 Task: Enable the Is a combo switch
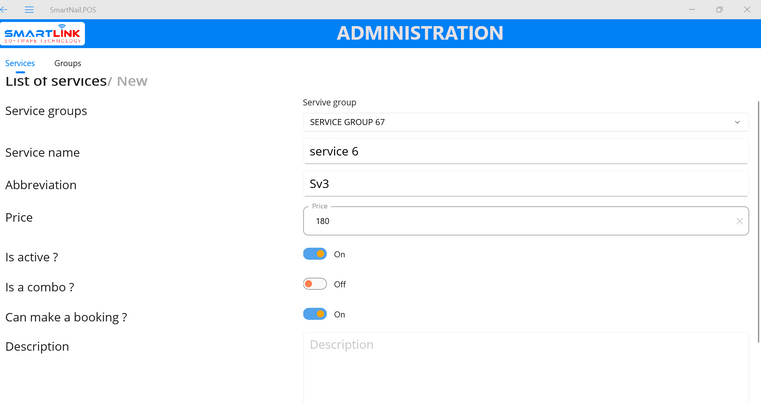[315, 284]
